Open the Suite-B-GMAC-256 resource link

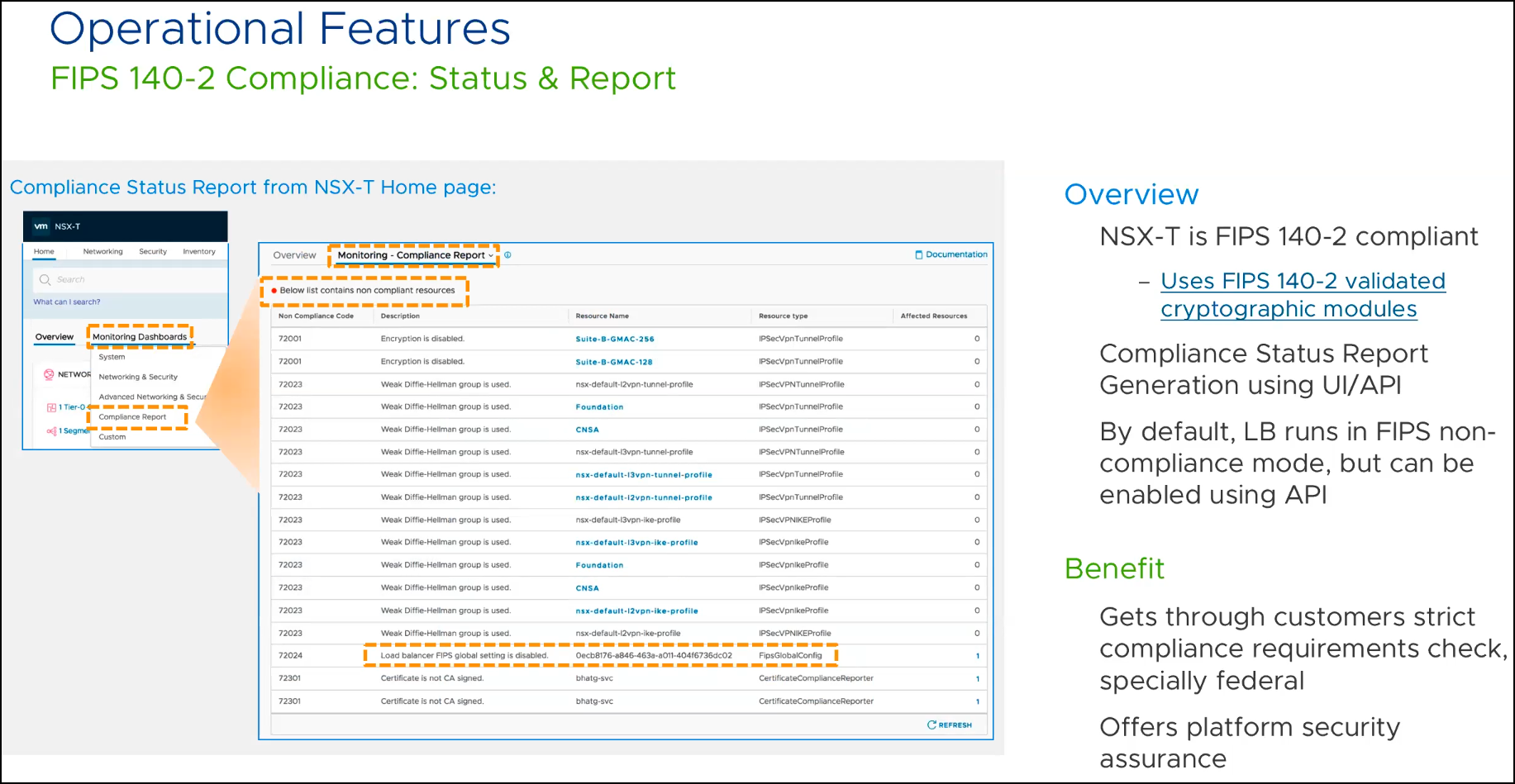pyautogui.click(x=615, y=339)
